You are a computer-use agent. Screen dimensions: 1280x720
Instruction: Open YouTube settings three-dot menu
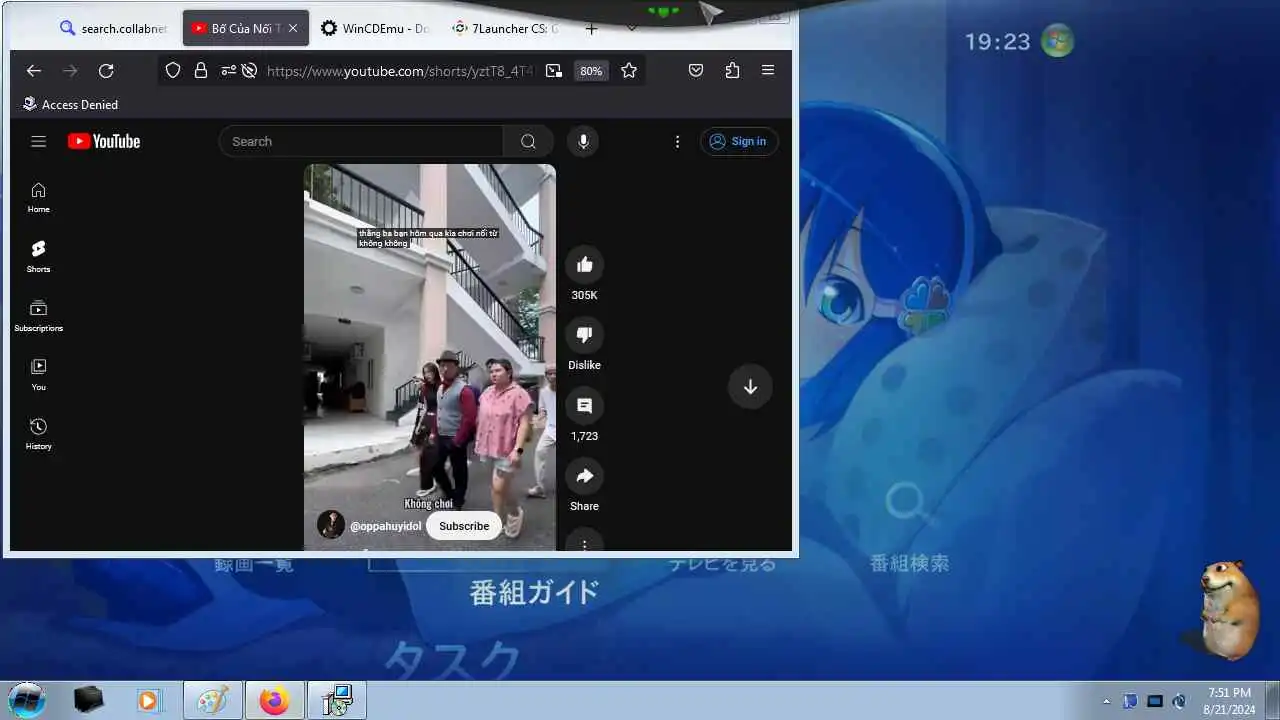(677, 141)
